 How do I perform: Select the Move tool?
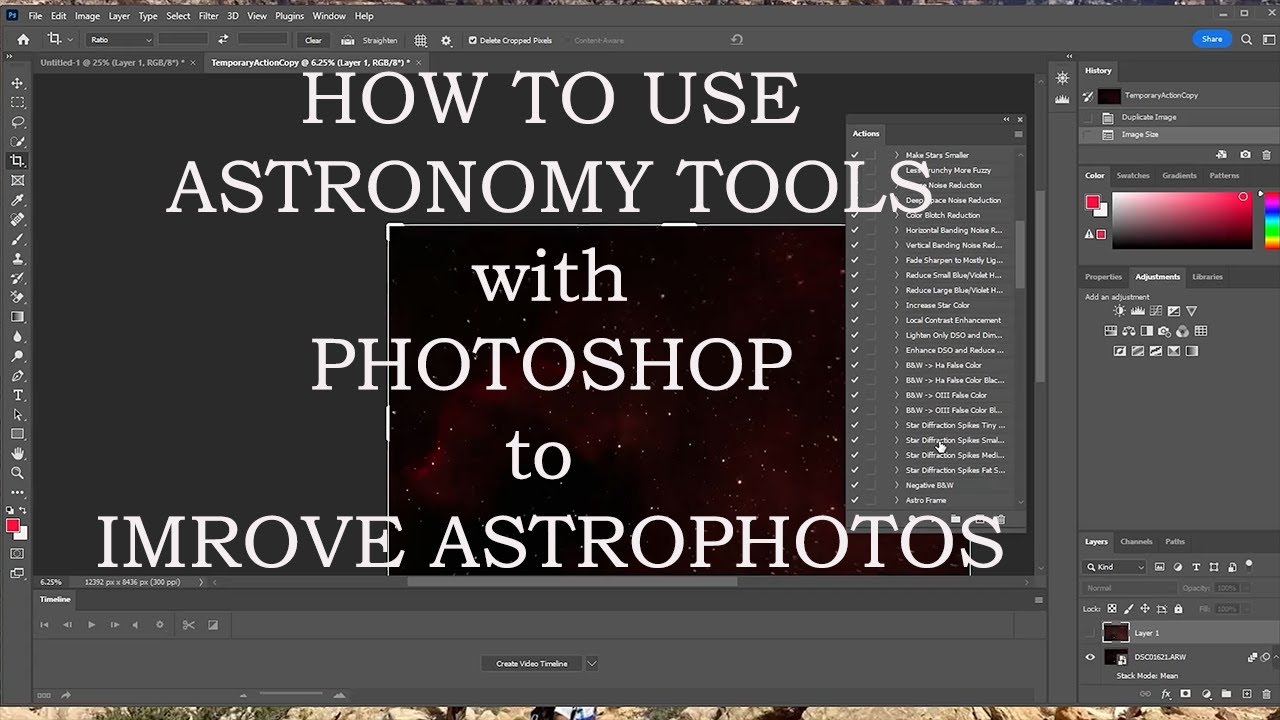(x=17, y=83)
